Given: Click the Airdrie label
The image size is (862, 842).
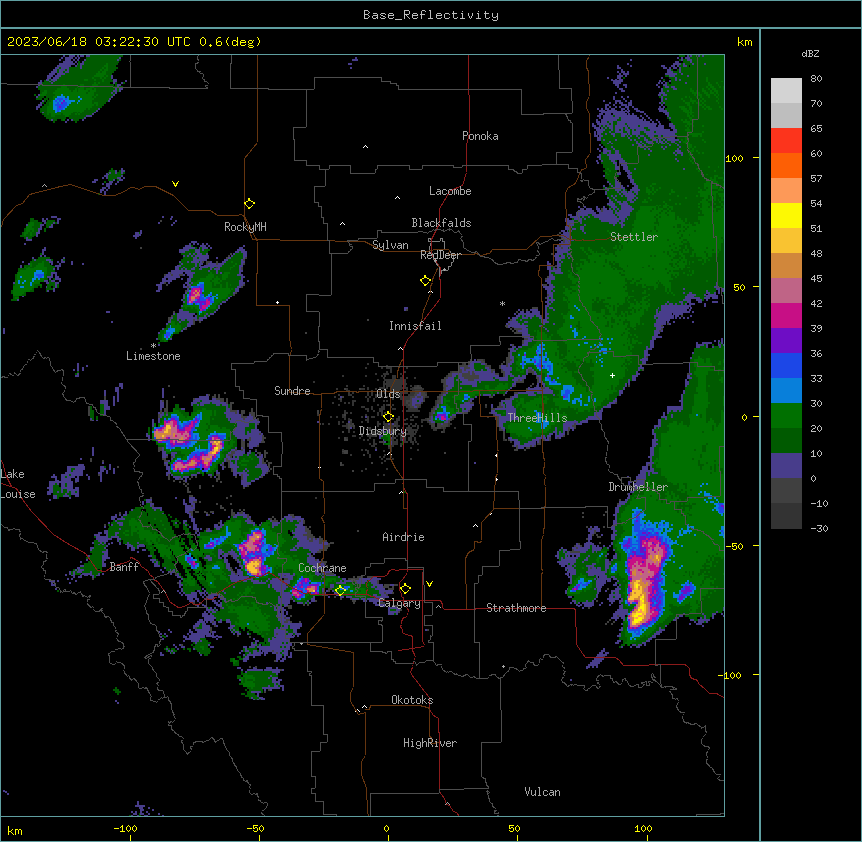Looking at the screenshot, I should point(403,537).
